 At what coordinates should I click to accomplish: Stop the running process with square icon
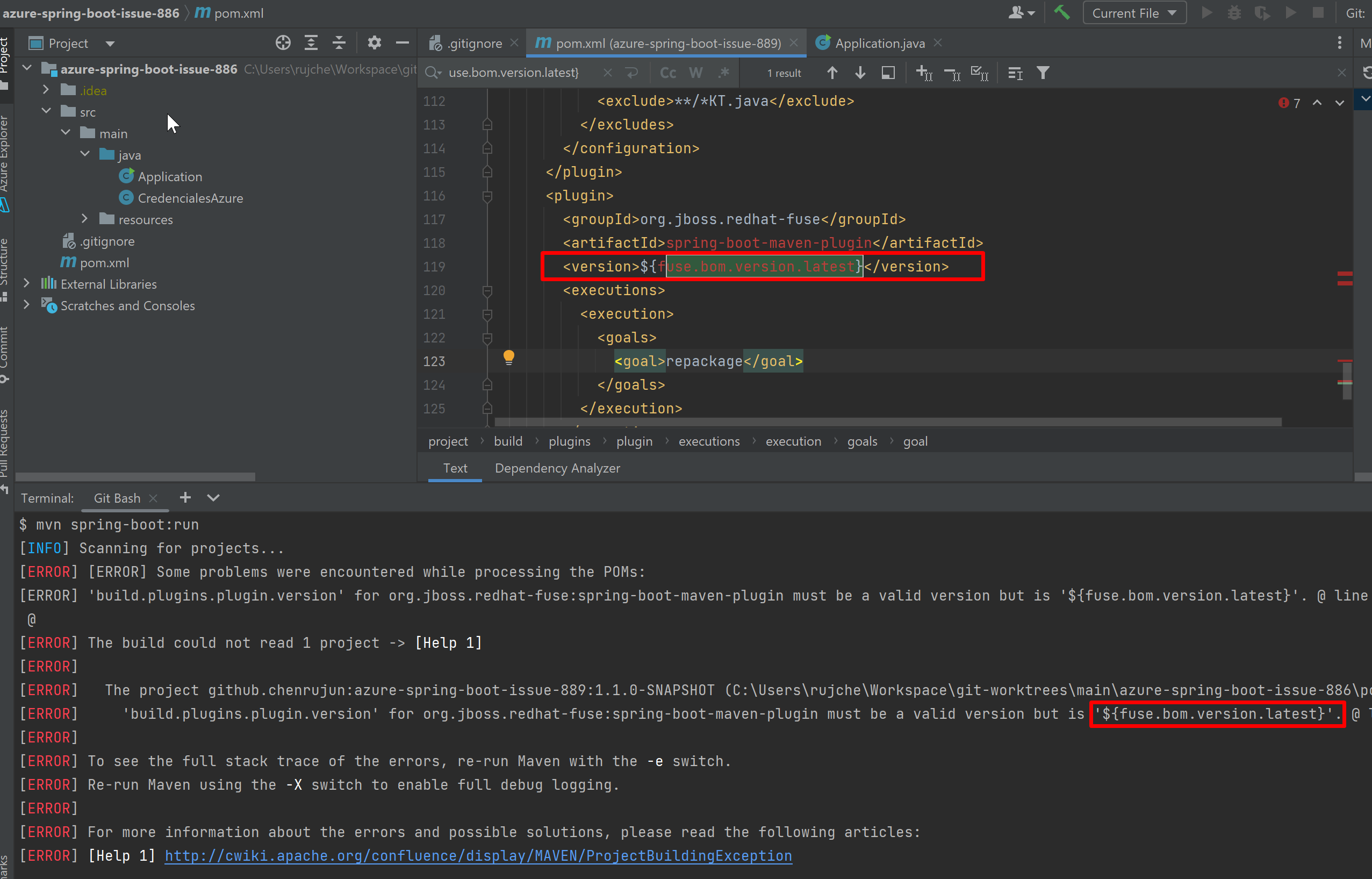1318,12
